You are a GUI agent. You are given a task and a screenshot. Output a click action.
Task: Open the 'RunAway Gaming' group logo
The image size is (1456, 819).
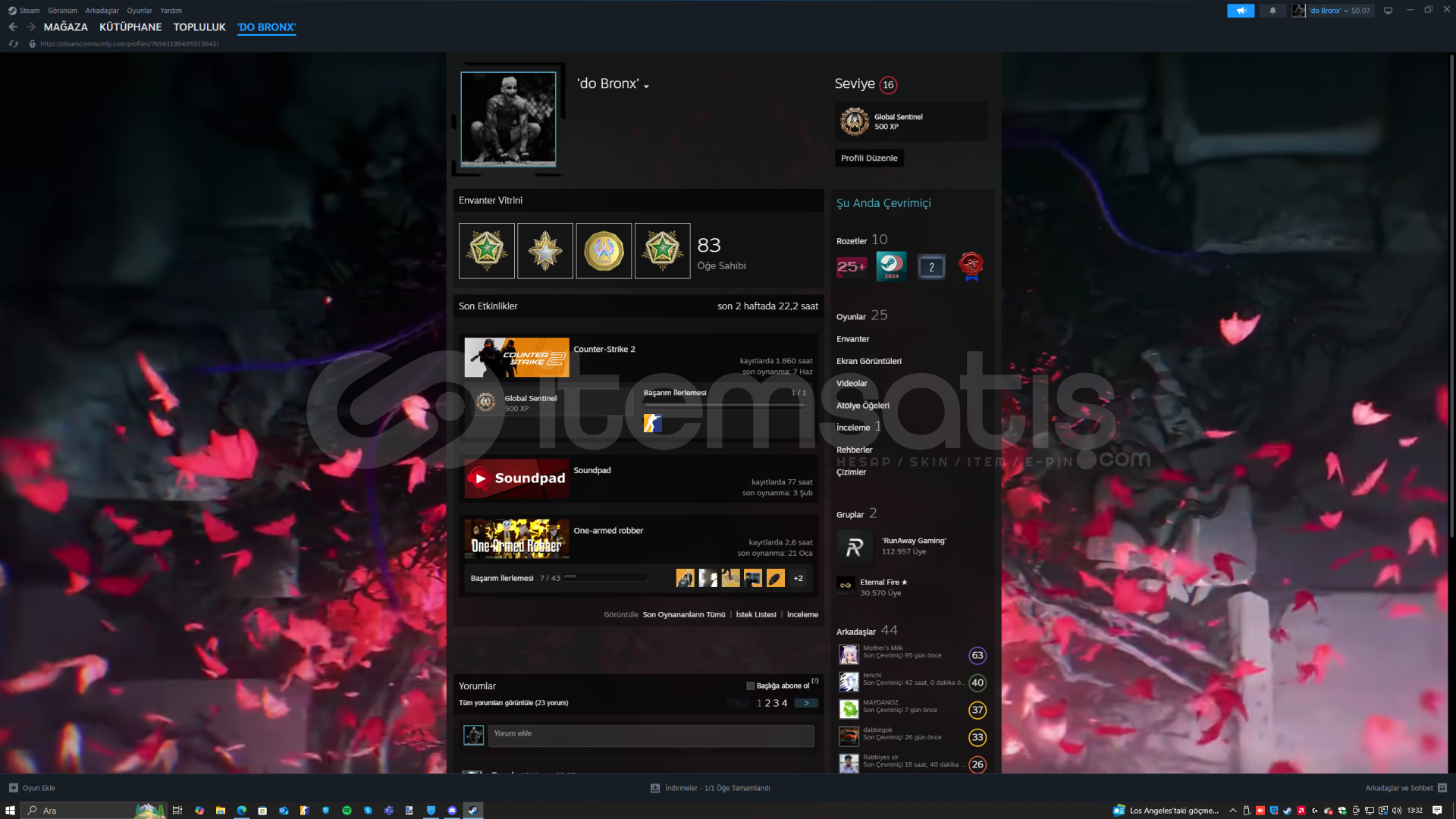coord(855,547)
